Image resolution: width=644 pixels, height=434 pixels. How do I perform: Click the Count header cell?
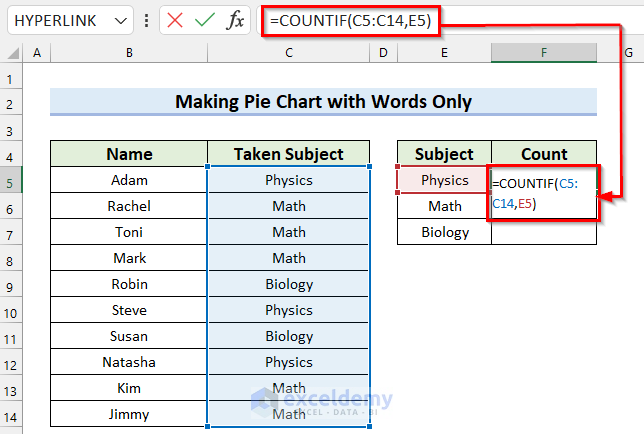pyautogui.click(x=544, y=154)
